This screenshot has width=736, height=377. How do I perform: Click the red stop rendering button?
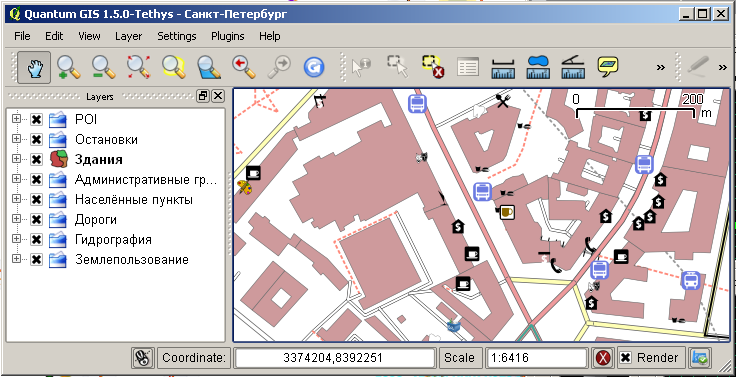pos(603,358)
